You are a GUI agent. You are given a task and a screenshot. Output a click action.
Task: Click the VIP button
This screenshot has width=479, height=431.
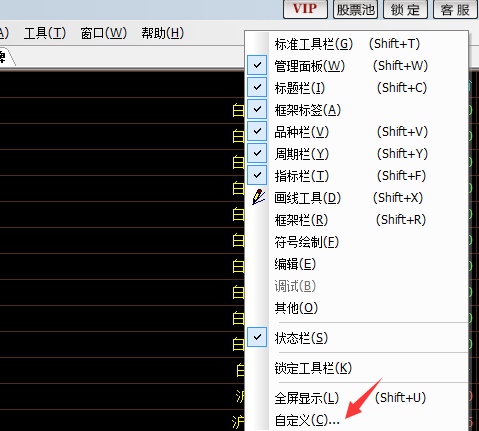click(305, 9)
